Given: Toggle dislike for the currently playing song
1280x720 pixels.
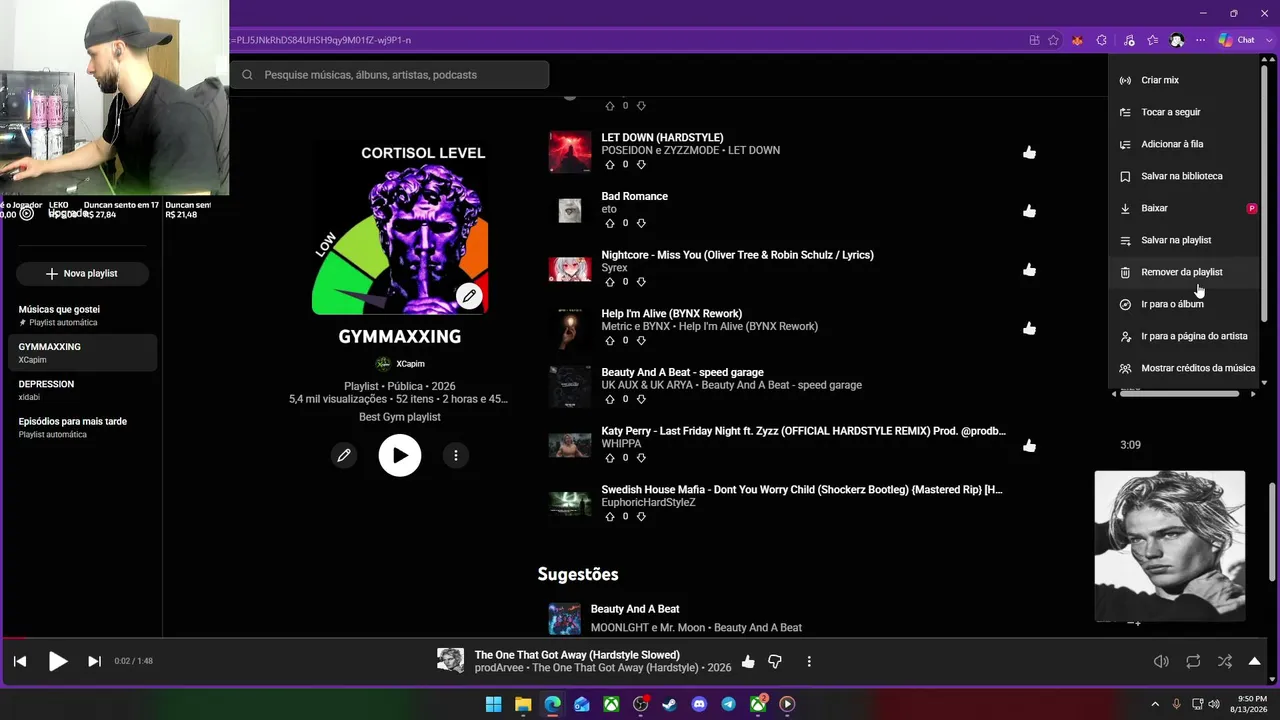Looking at the screenshot, I should tap(775, 661).
